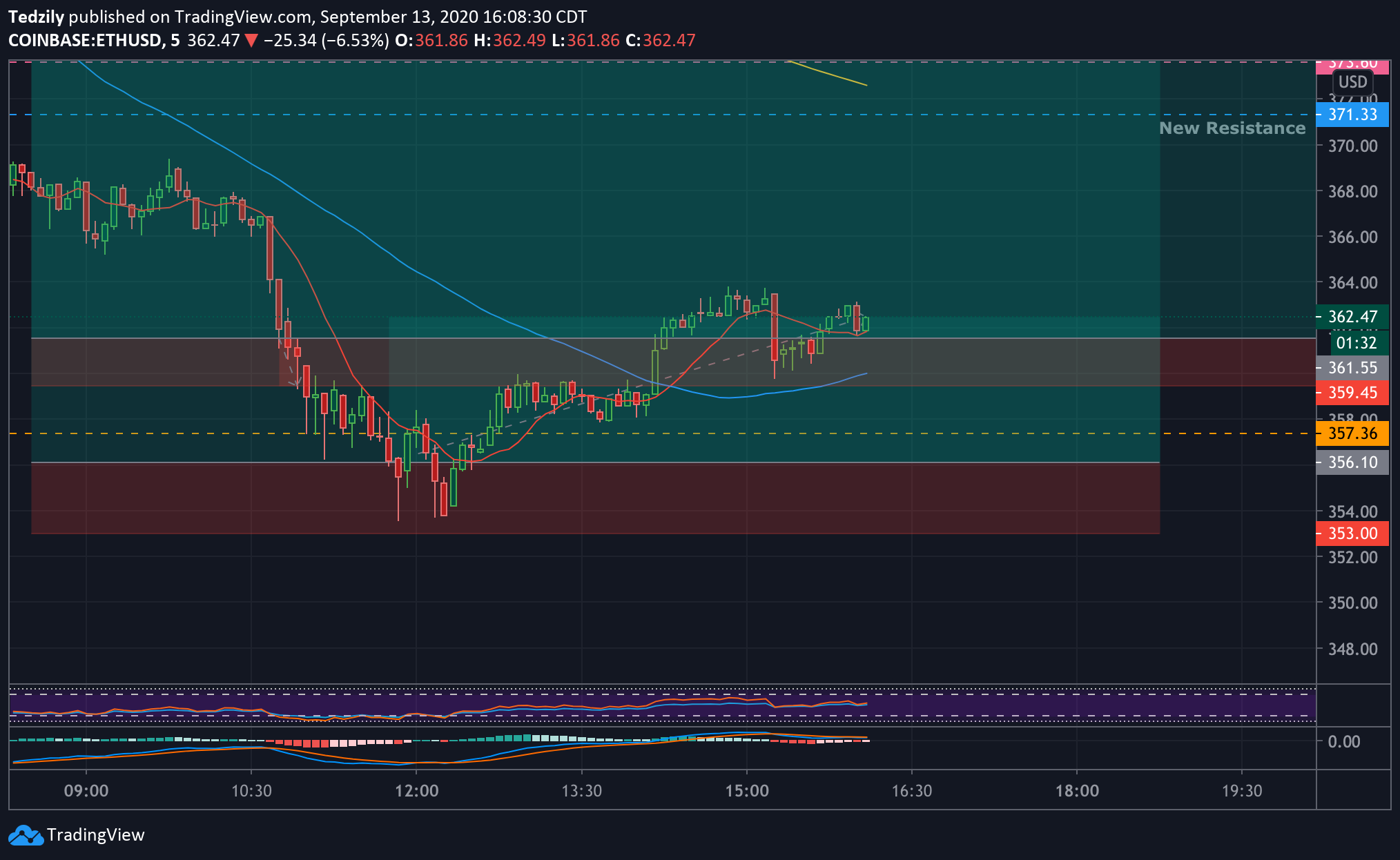Click the 348.00 price axis label
This screenshot has width=1400, height=860.
[1352, 649]
